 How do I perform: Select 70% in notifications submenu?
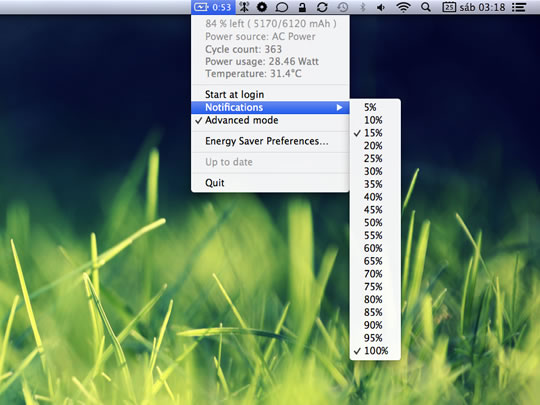pos(375,274)
